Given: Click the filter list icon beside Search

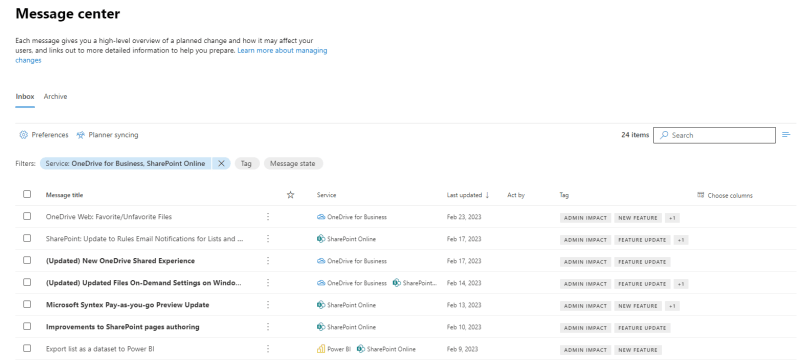Looking at the screenshot, I should click(786, 135).
